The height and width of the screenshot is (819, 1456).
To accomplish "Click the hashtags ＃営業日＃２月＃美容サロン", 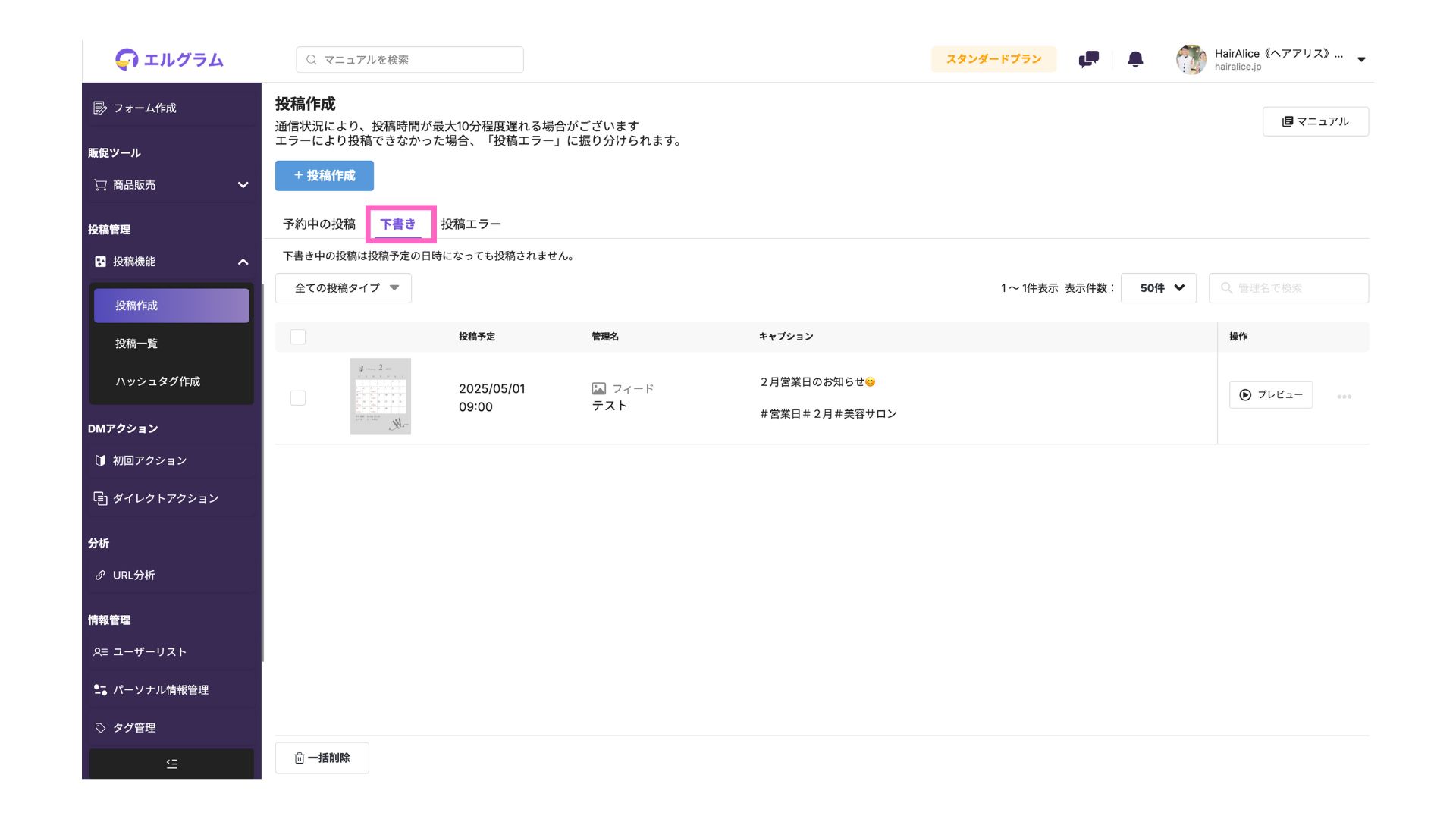I will click(x=828, y=413).
